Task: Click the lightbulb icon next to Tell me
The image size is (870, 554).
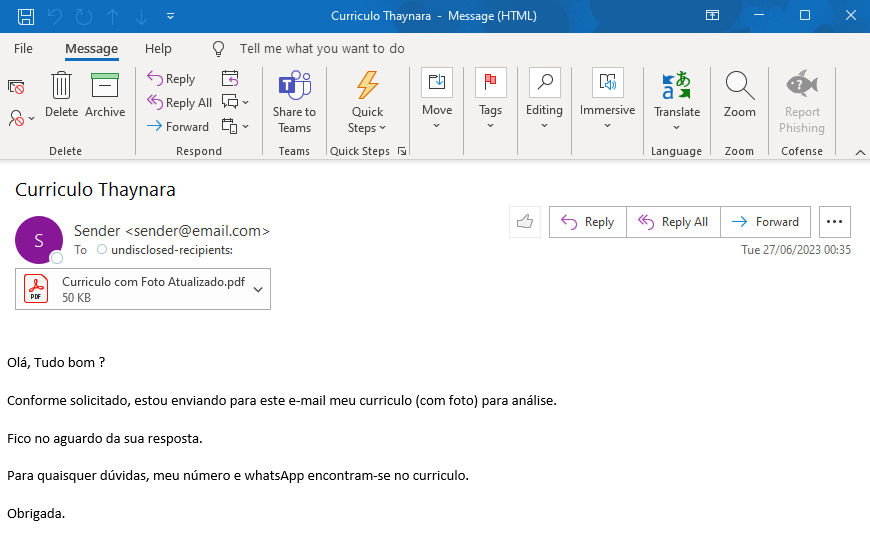Action: [219, 49]
